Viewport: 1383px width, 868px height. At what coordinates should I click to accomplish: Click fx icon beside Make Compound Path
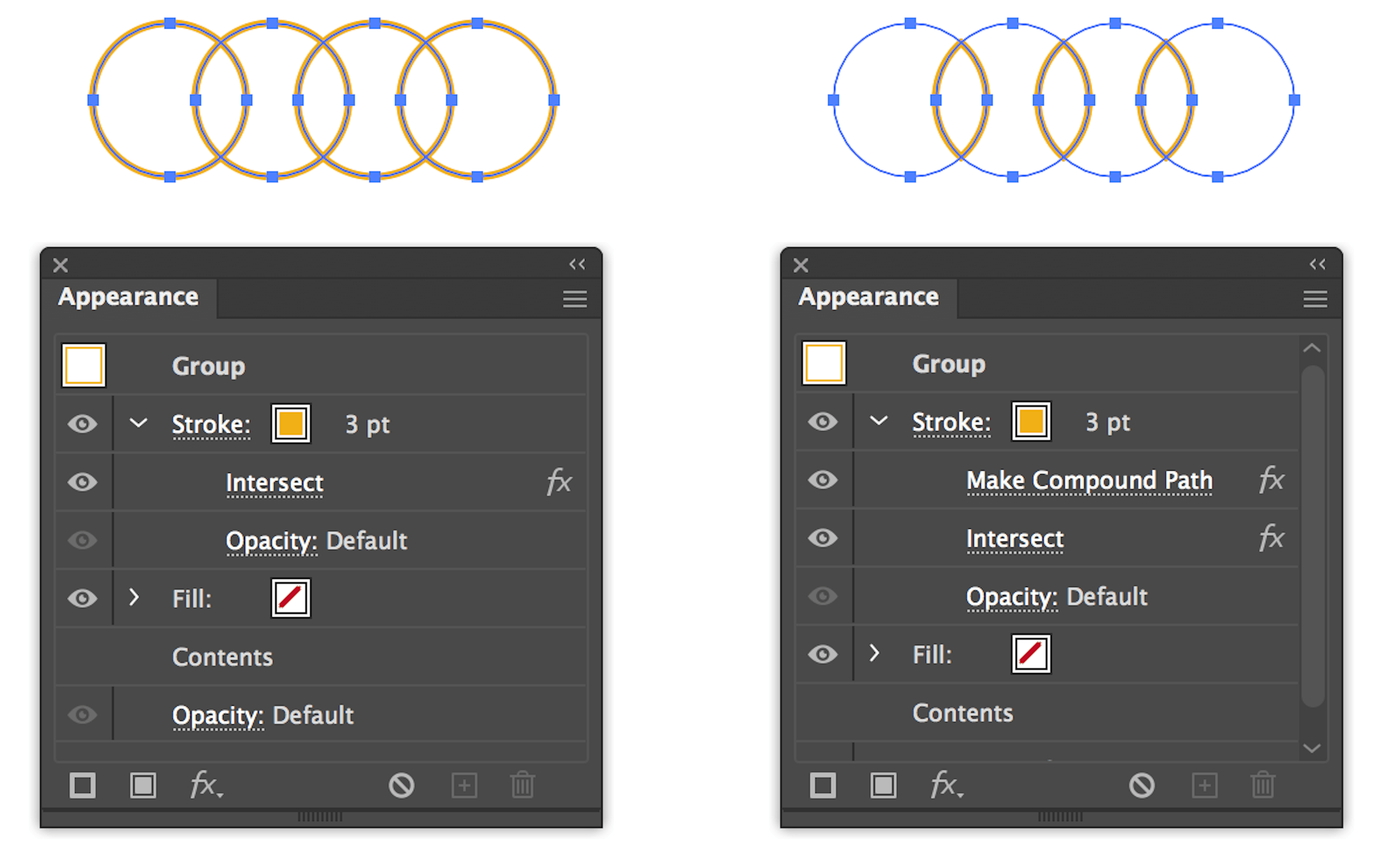coord(1271,481)
